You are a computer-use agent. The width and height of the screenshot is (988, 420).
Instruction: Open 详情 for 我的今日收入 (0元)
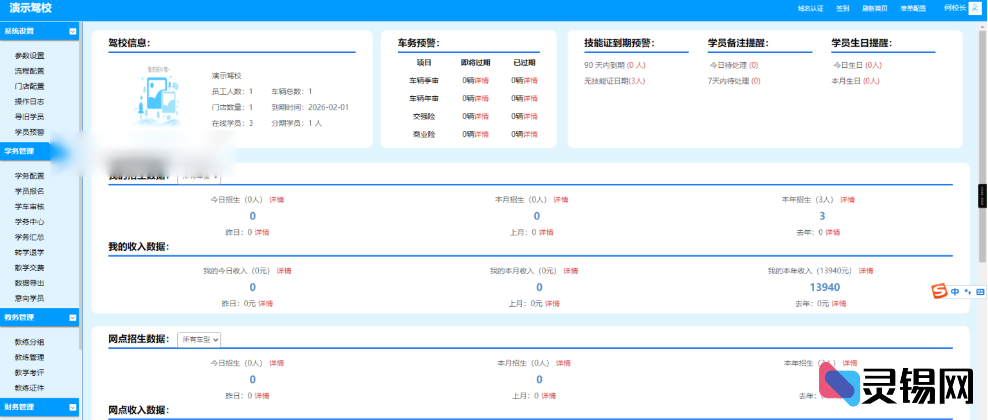284,271
